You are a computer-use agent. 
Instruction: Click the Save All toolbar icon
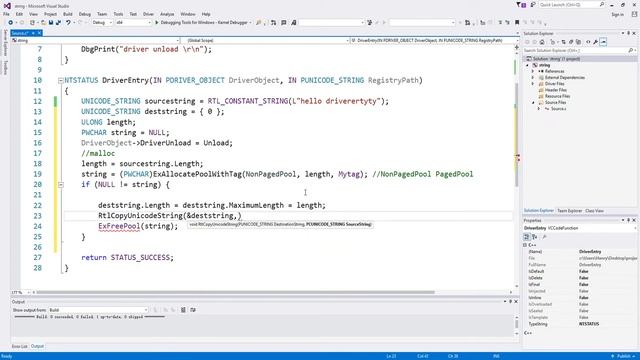[x=58, y=22]
